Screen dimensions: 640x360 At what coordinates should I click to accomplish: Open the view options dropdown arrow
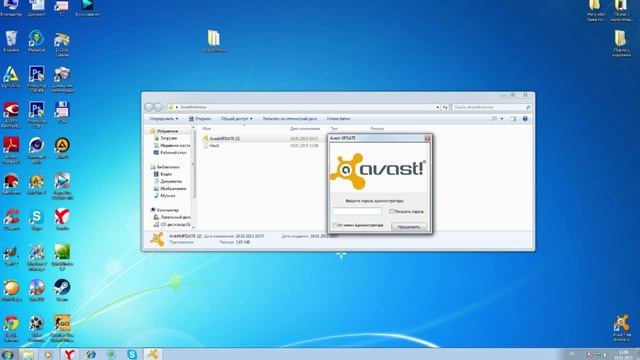(502, 119)
